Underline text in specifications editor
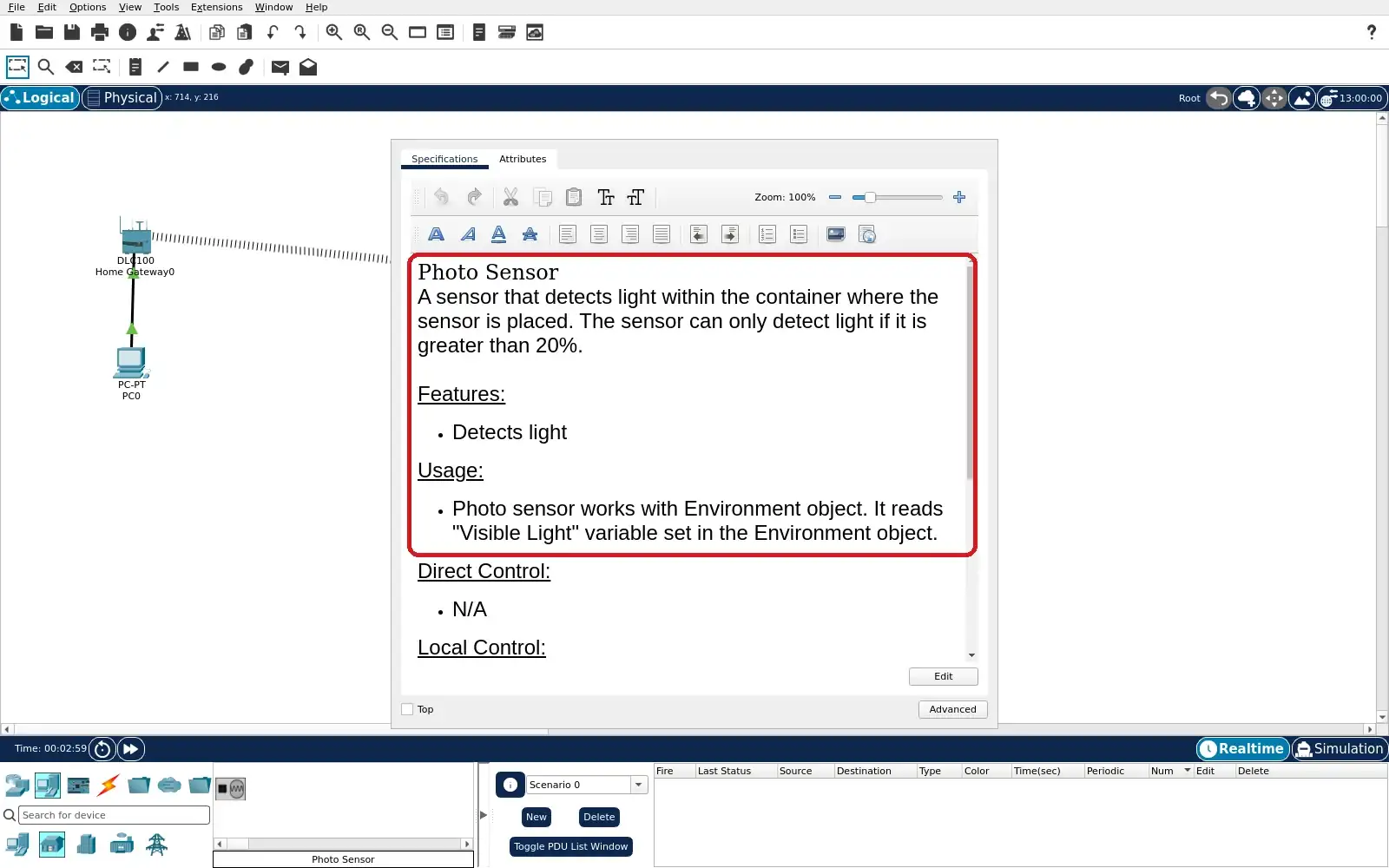The image size is (1389, 868). [498, 234]
